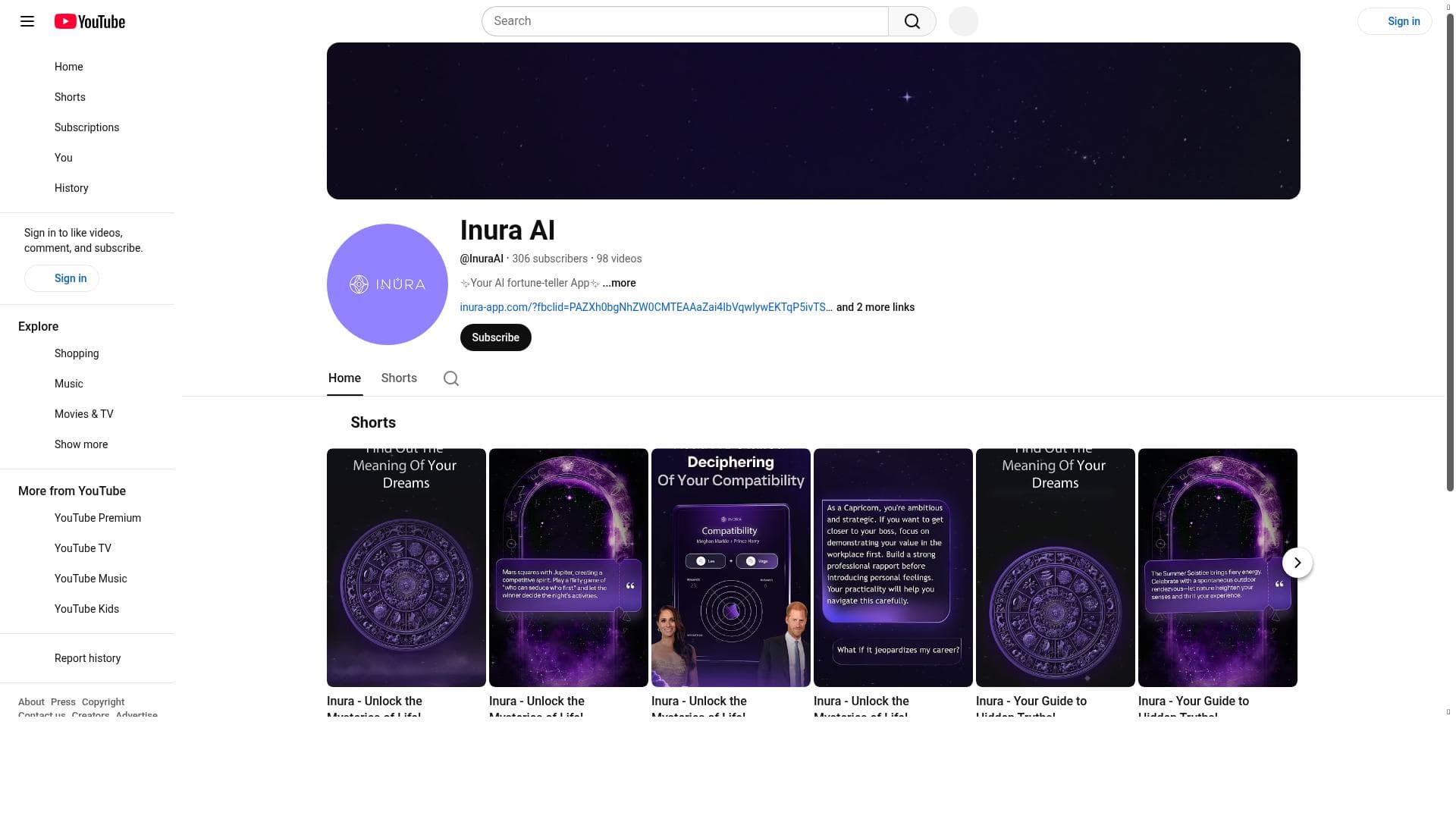Open the Deciphering Compatibility short thumbnail
This screenshot has width=1456, height=819.
731,567
